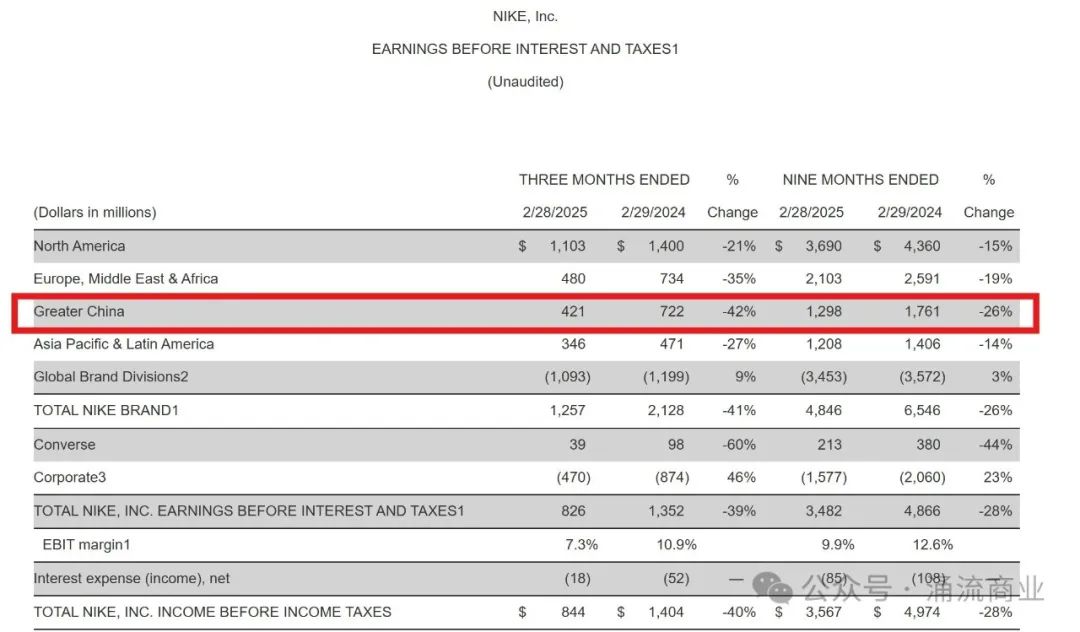Screen dimensions: 1080x632
Task: Click the Europe, Middle East & Africa label
Action: pos(125,279)
